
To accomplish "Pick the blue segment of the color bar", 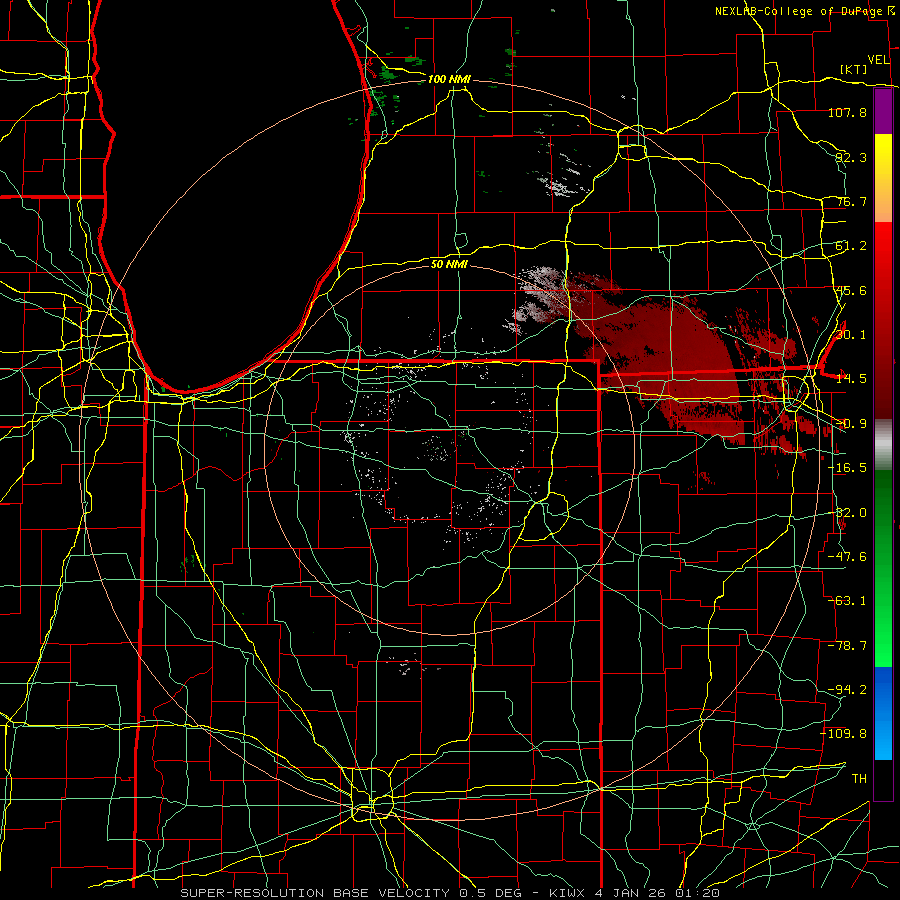I will pos(883,713).
